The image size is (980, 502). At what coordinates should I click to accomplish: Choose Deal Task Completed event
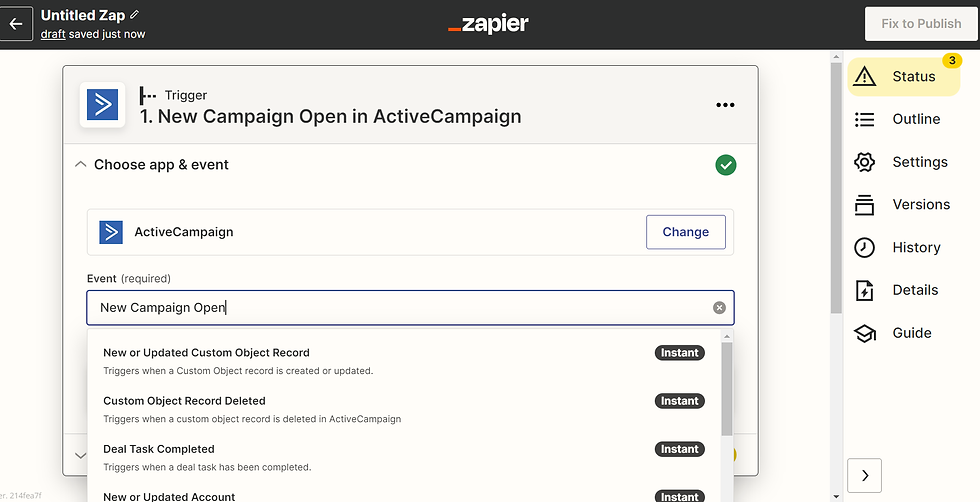(x=404, y=457)
